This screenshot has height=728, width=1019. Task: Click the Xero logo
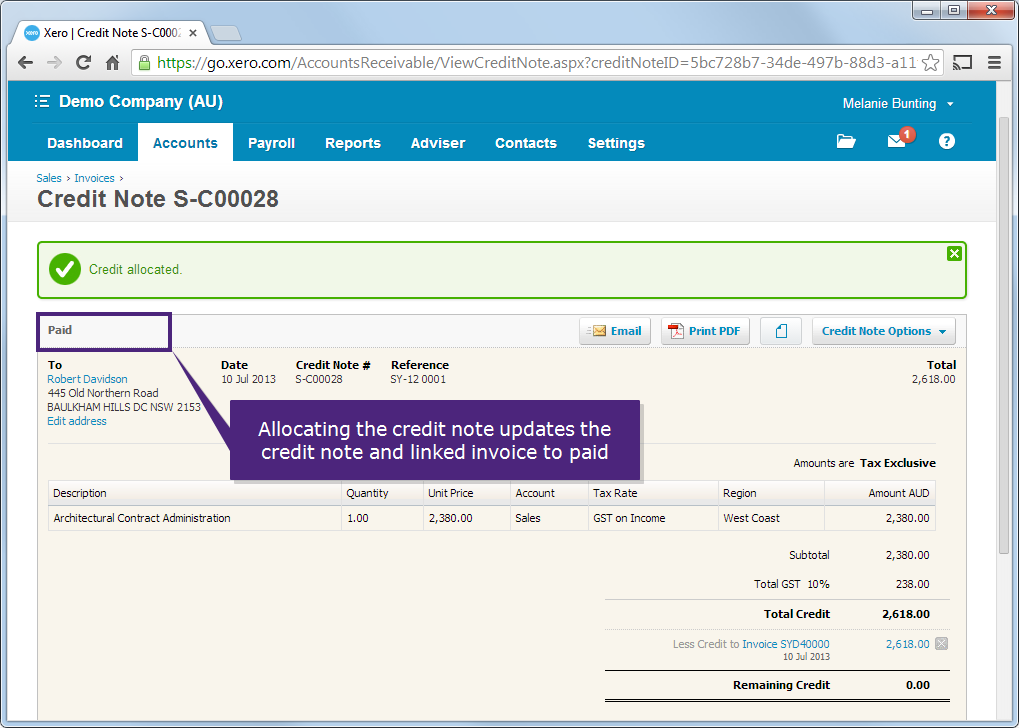tap(30, 32)
